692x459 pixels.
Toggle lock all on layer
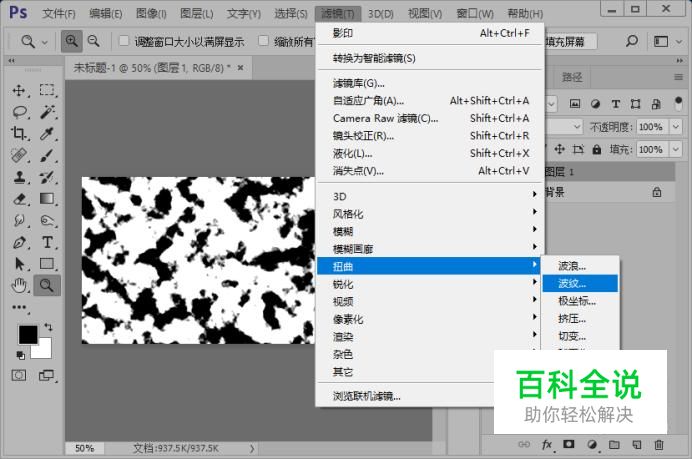pyautogui.click(x=597, y=150)
